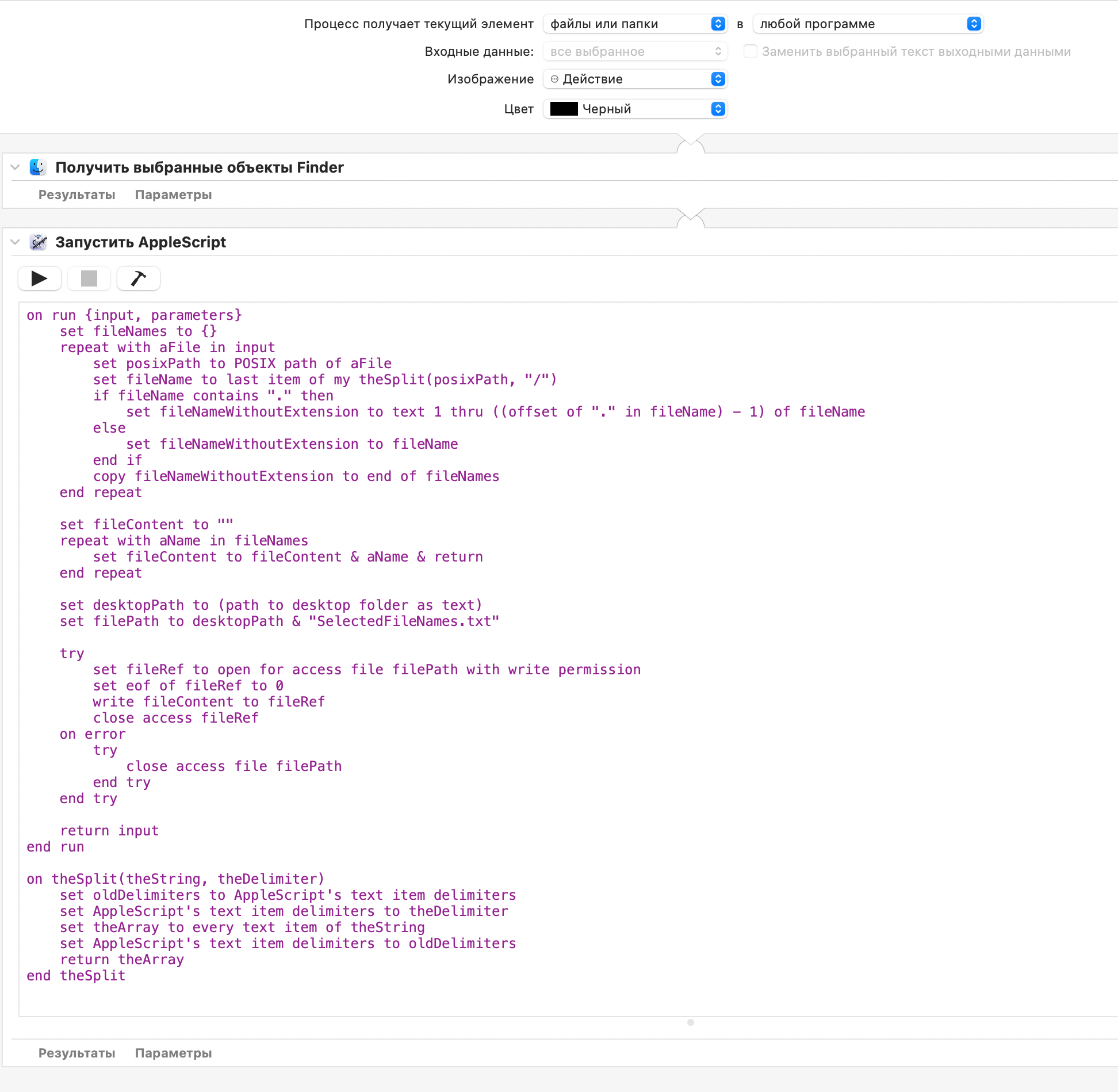The width and height of the screenshot is (1118, 1092).
Task: Open Параметры under Finder action
Action: 173,195
